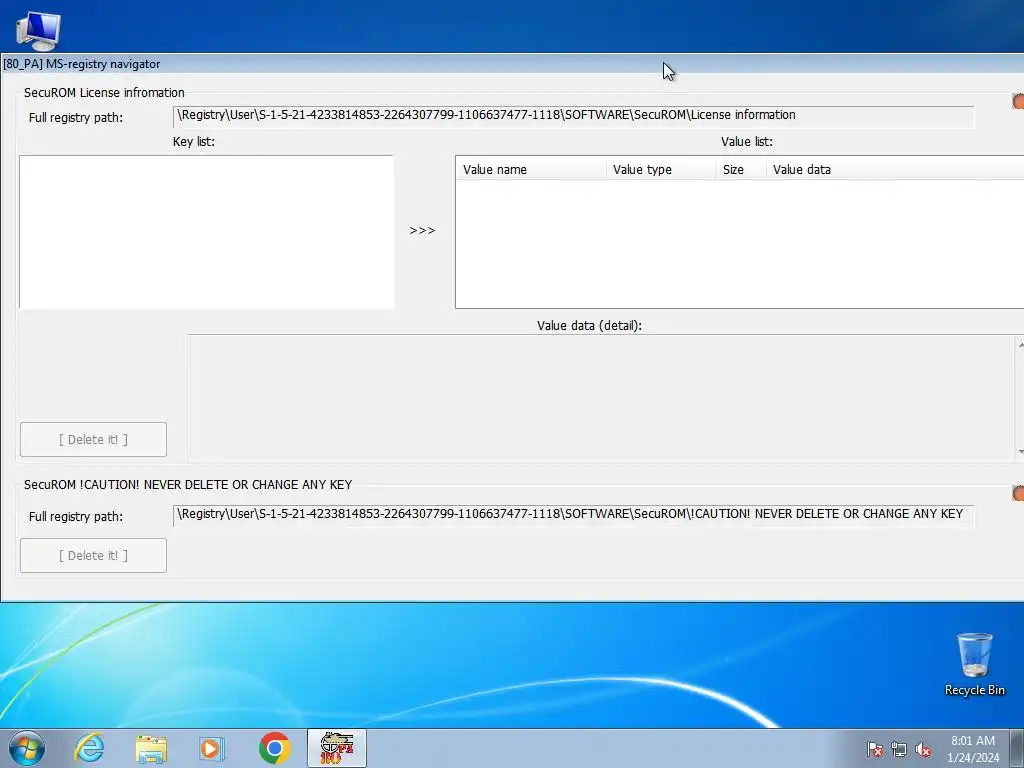
Task: Select the License information full registry path field
Action: [573, 116]
